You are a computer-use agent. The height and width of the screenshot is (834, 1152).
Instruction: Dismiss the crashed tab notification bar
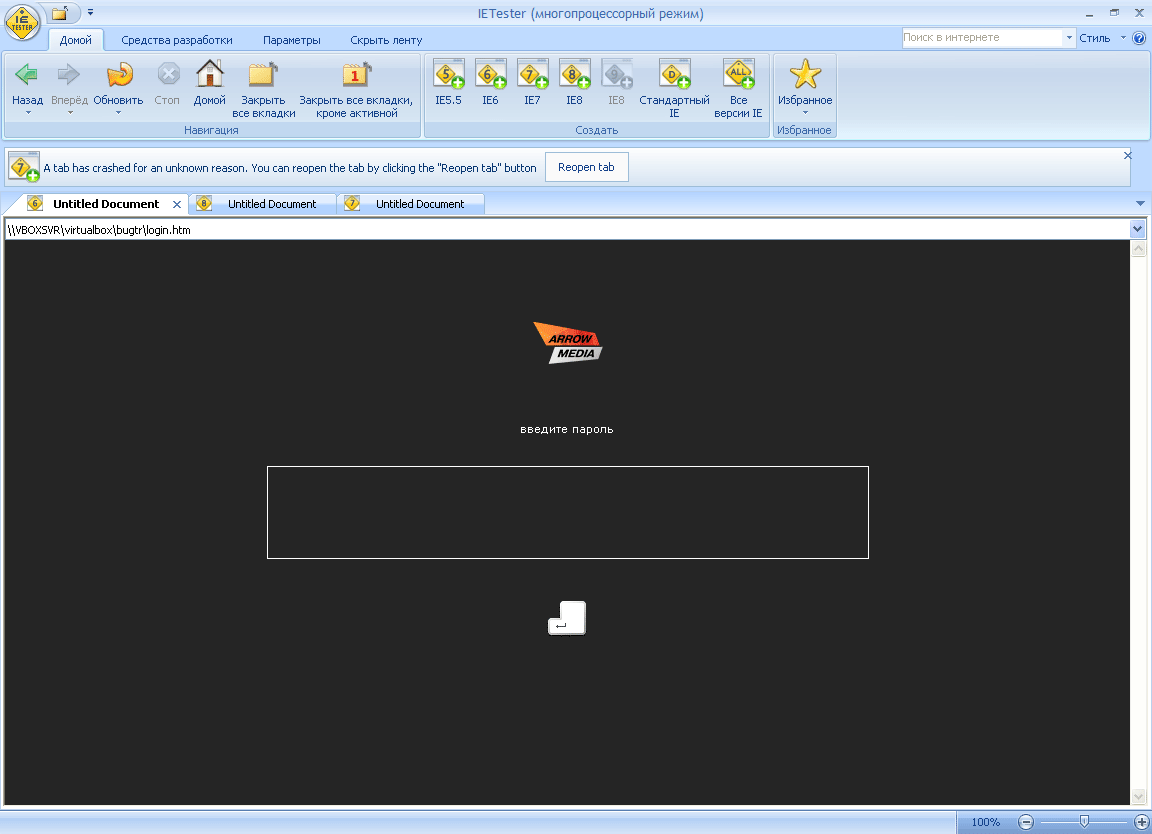pyautogui.click(x=1128, y=155)
